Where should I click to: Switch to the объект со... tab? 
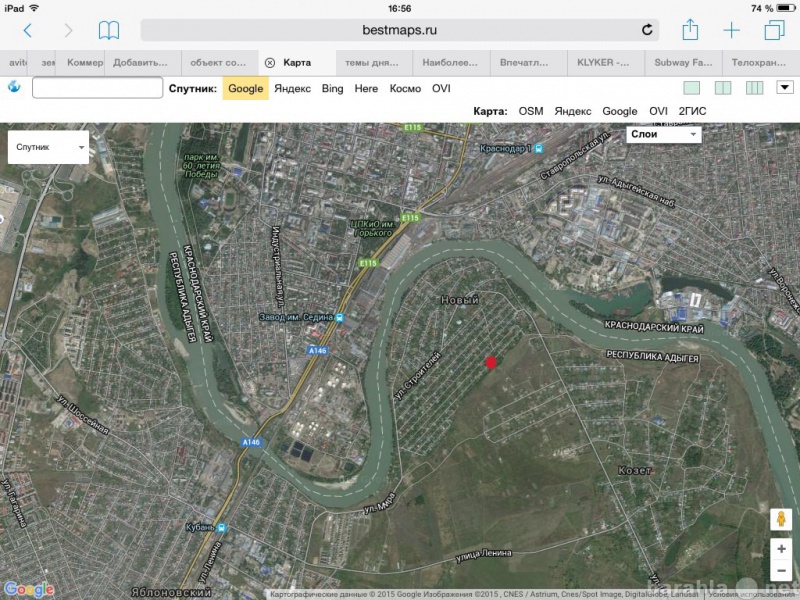tap(218, 63)
